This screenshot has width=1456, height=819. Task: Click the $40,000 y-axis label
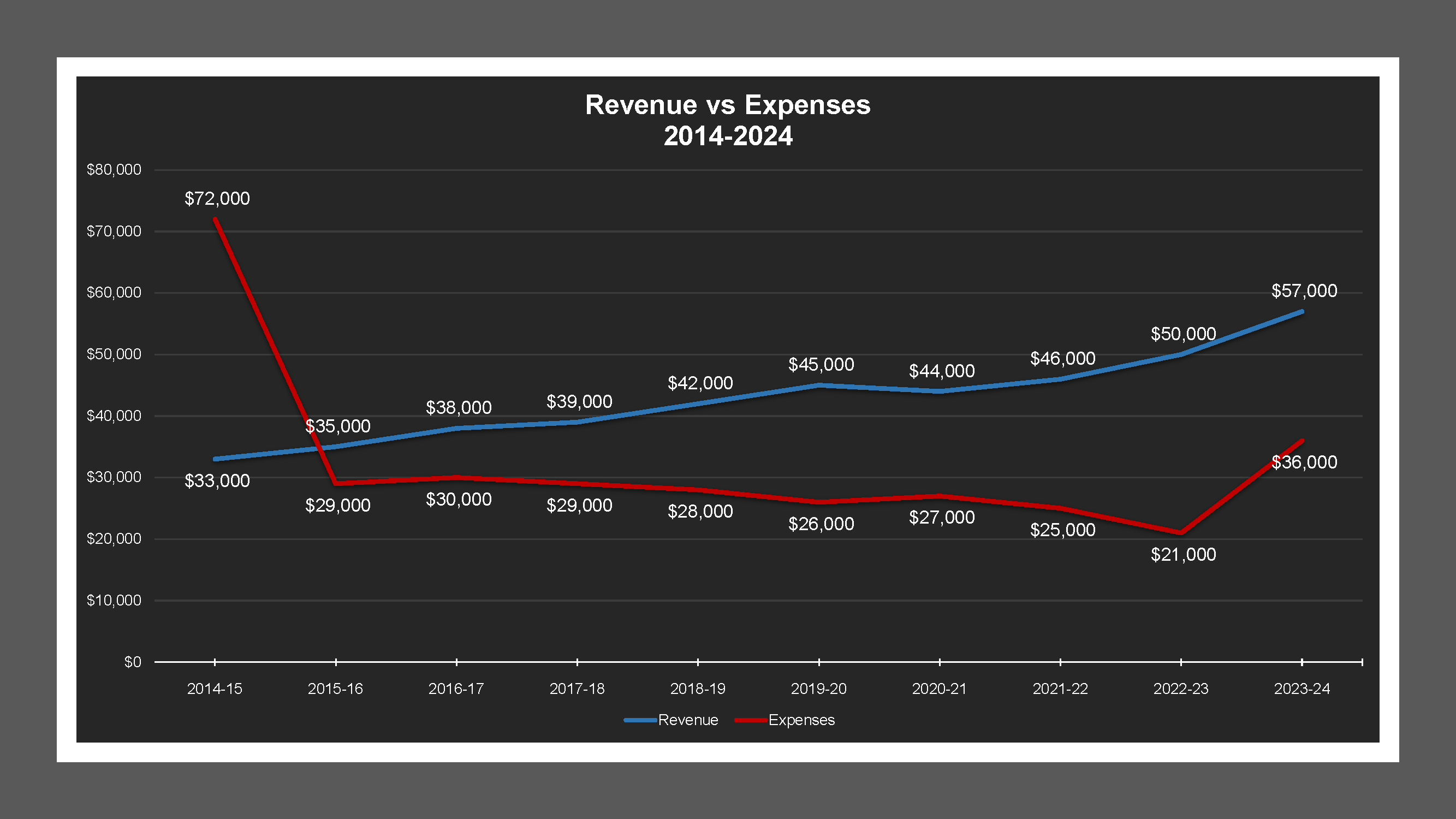[x=114, y=416]
